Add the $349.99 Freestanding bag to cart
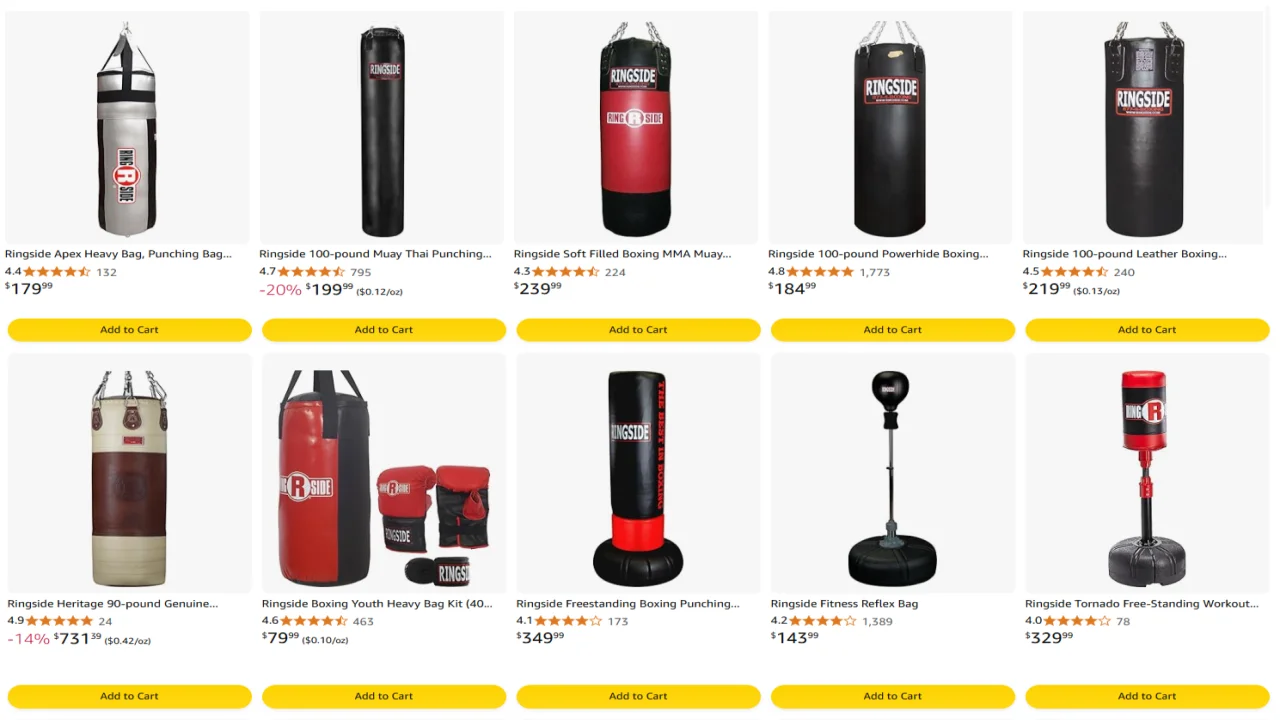 (638, 696)
